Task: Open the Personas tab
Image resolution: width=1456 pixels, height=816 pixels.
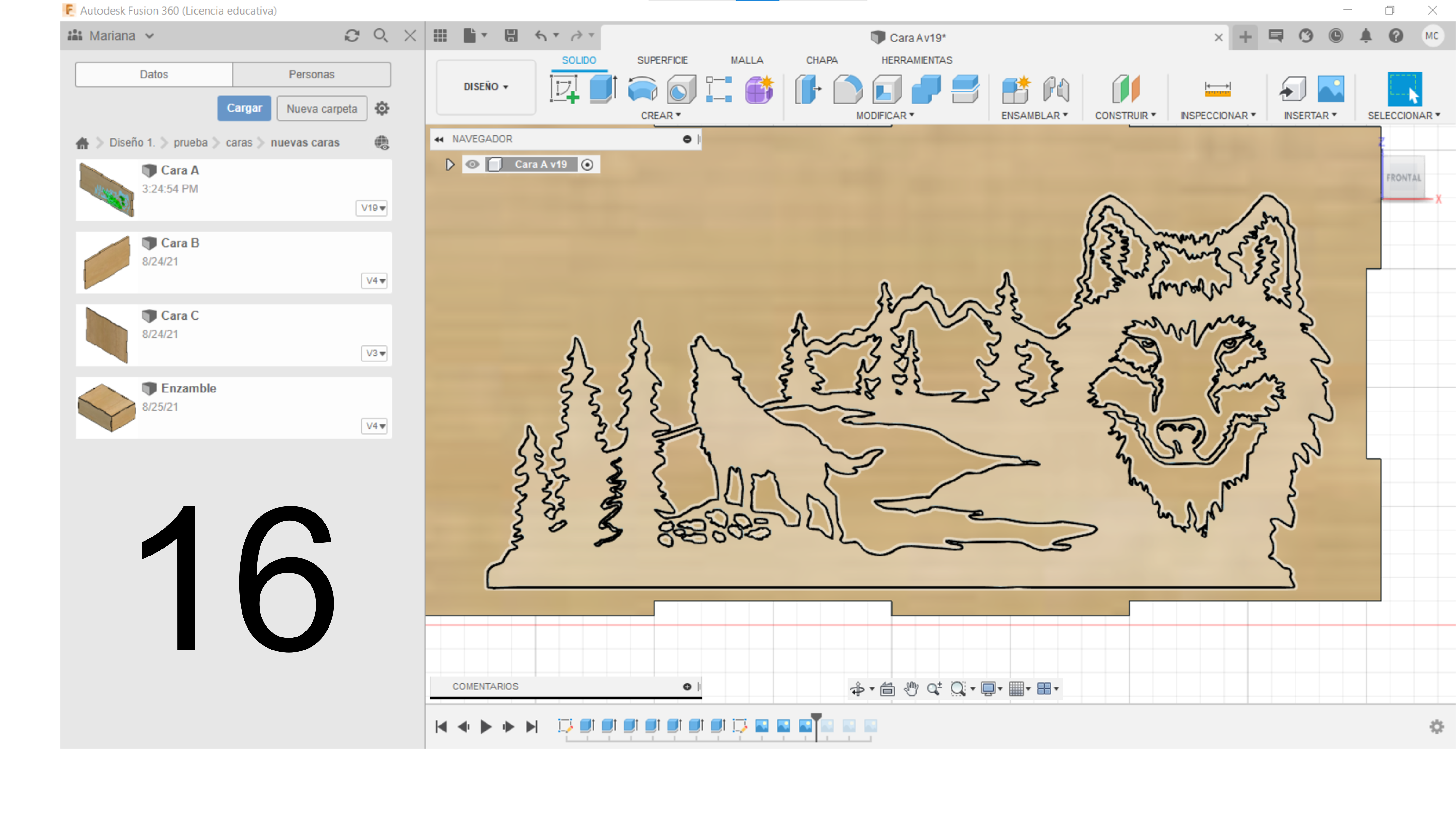Action: coord(311,74)
